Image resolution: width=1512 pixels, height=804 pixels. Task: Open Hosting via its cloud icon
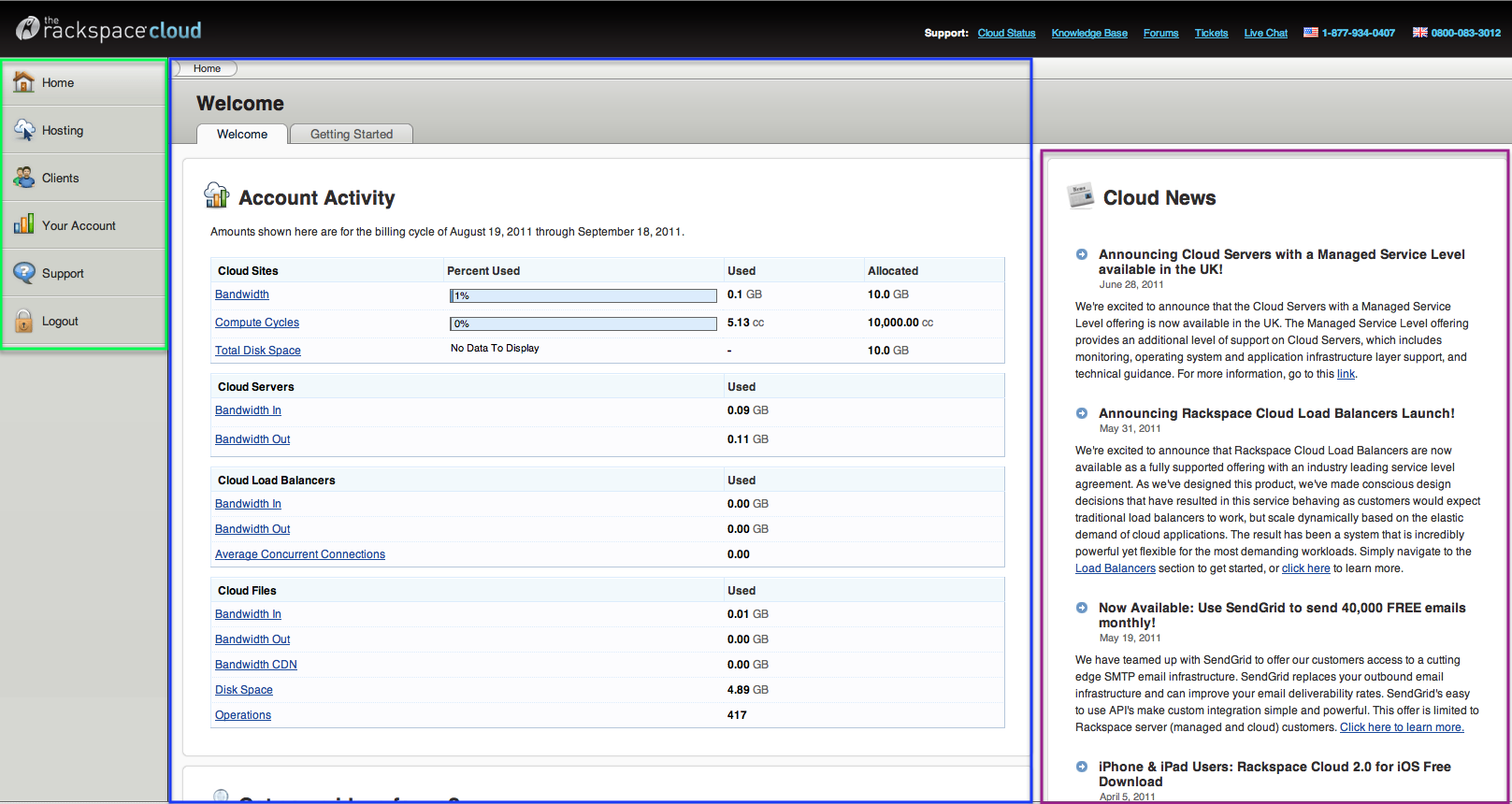(24, 130)
